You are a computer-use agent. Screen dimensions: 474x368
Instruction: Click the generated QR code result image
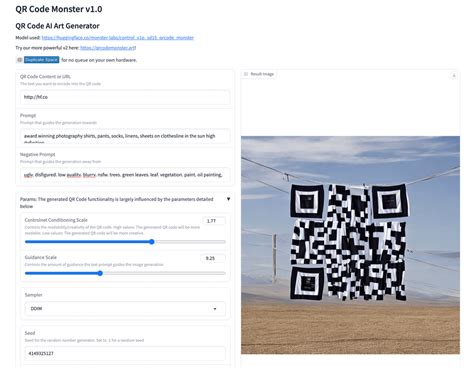point(350,245)
